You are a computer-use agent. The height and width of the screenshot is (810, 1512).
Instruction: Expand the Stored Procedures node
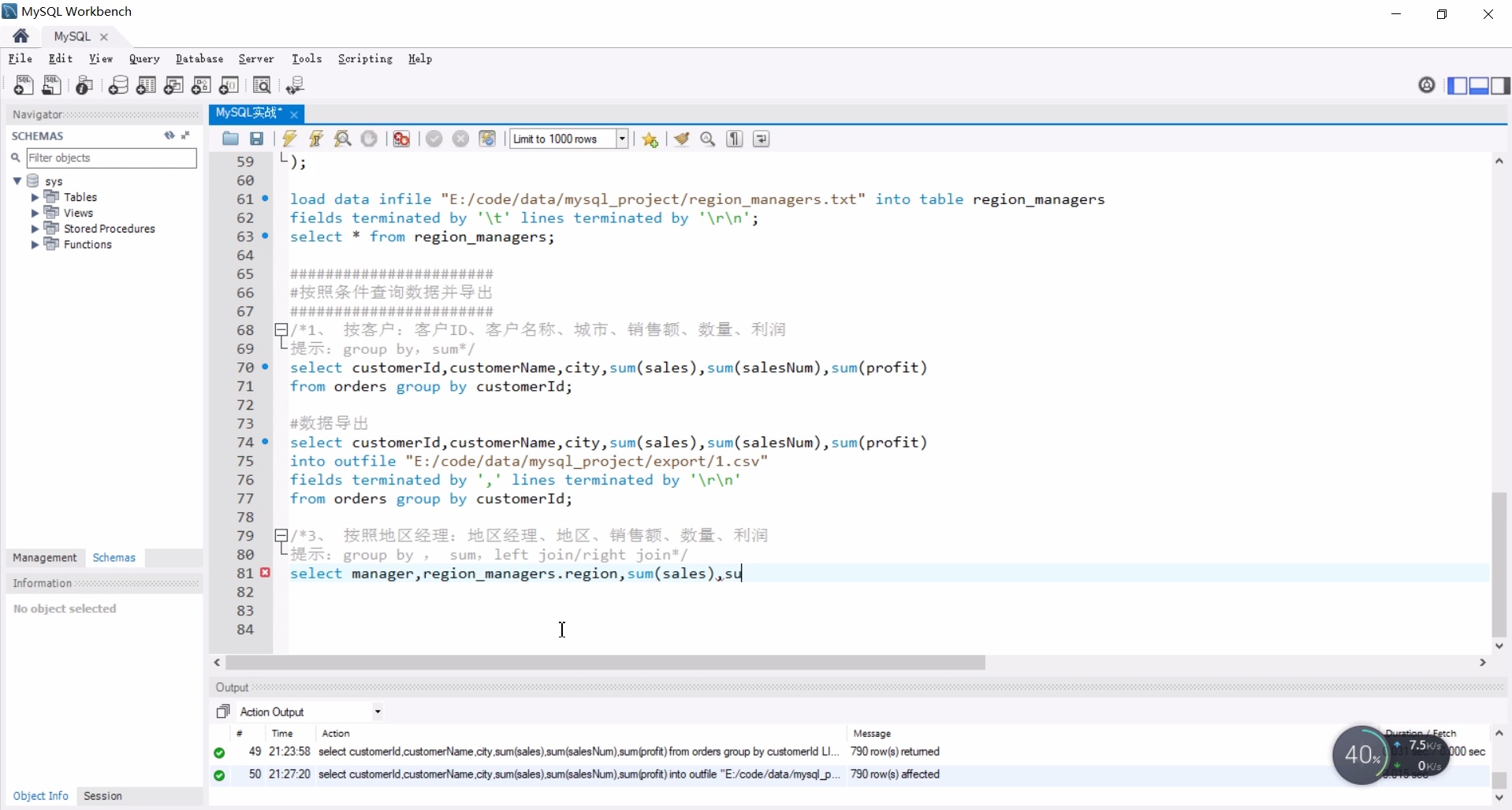pos(35,229)
